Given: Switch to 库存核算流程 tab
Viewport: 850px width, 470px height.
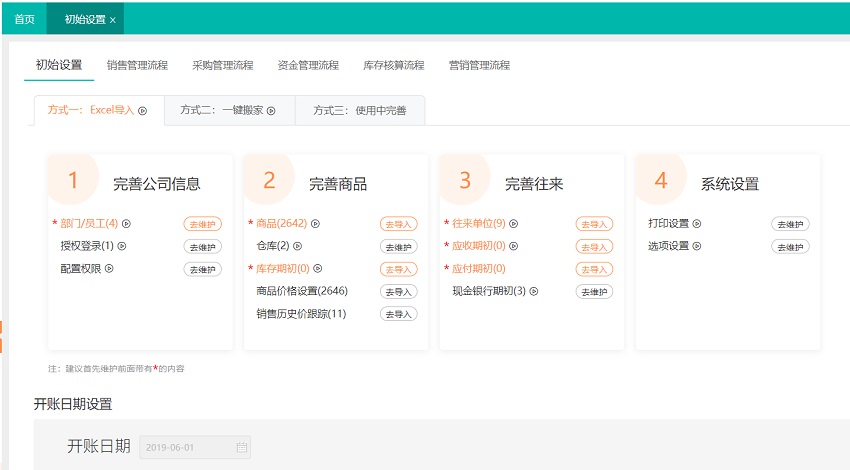Looking at the screenshot, I should coord(394,65).
